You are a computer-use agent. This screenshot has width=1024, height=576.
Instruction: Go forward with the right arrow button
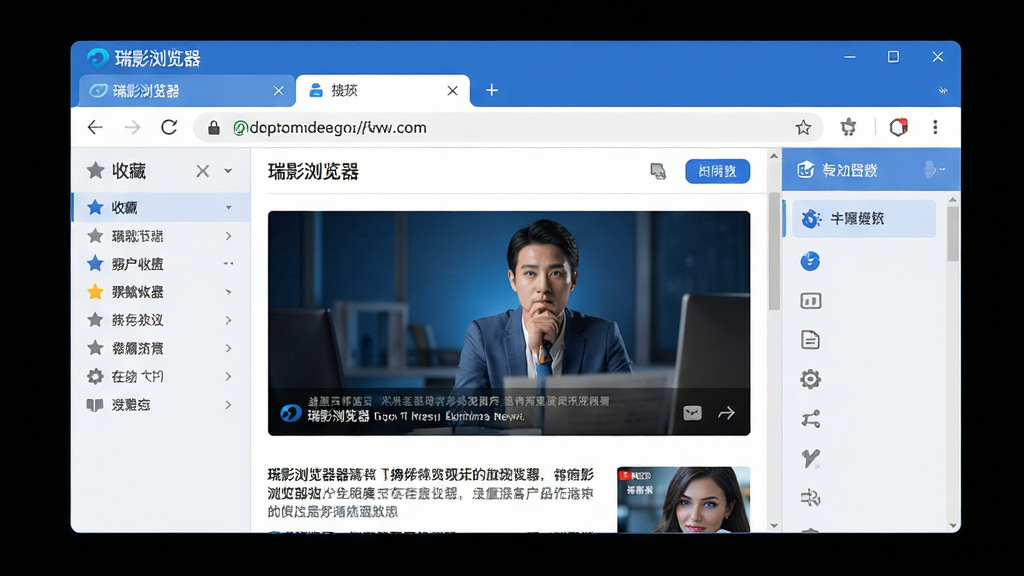tap(133, 127)
